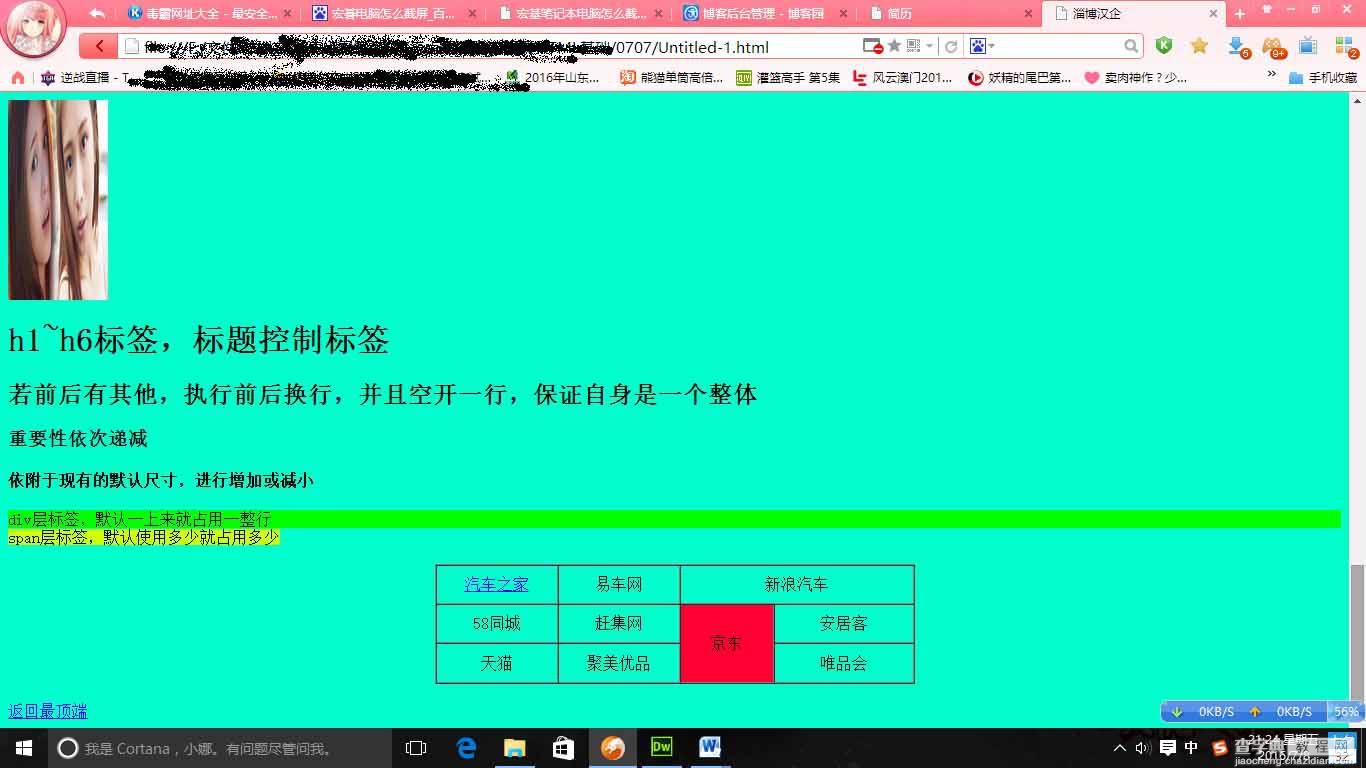Viewport: 1366px width, 768px height.
Task: Select the active 淄博汉企 tab
Action: tap(1132, 14)
